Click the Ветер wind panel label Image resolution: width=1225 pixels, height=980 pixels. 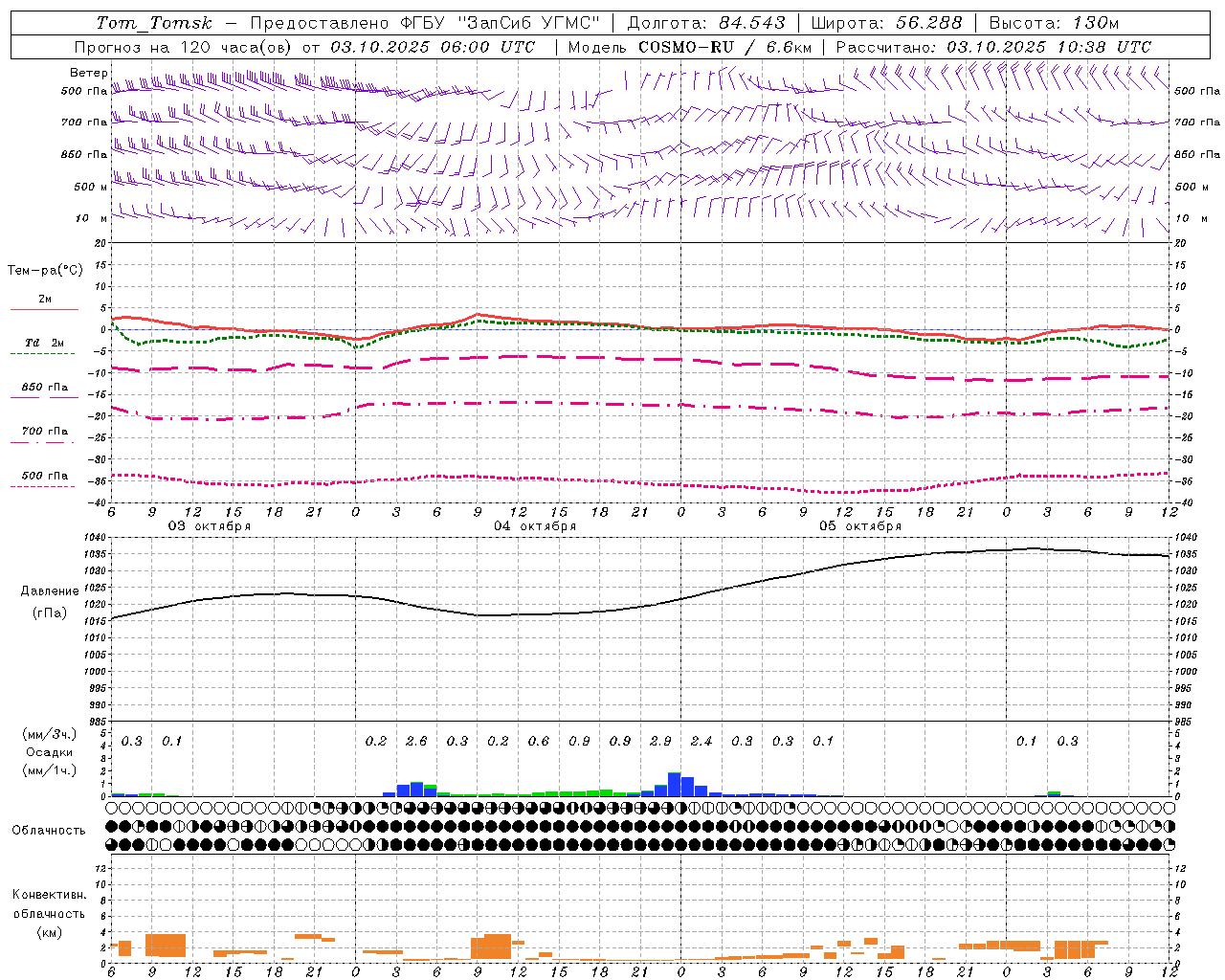click(x=88, y=73)
